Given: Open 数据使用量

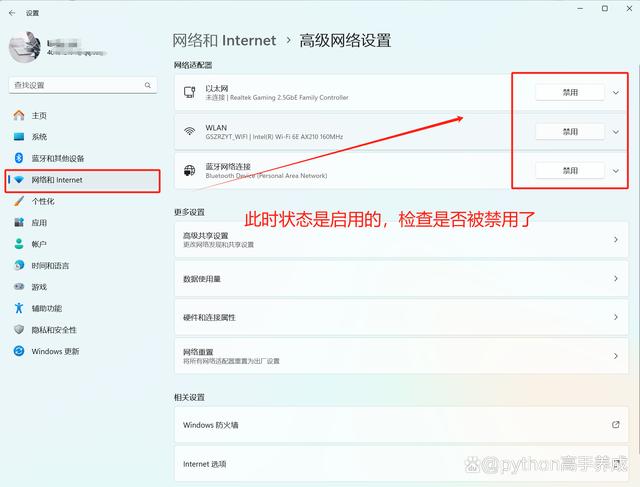Looking at the screenshot, I should (x=401, y=279).
